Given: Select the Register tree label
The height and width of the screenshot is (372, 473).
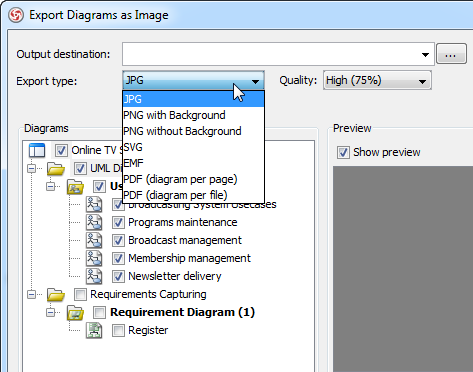Looking at the screenshot, I should pos(148,330).
